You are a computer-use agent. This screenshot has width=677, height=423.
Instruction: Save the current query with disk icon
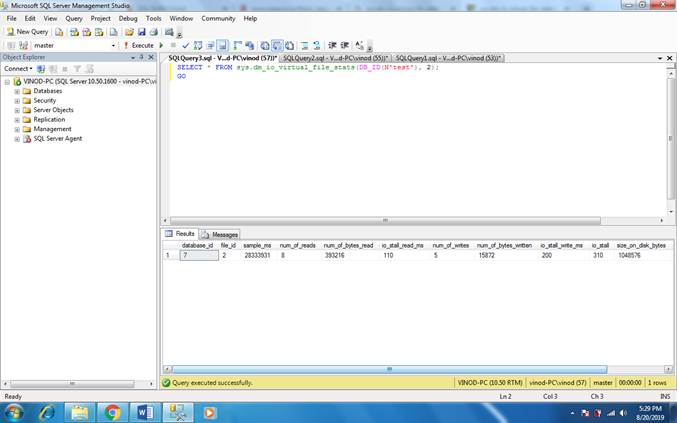[x=141, y=32]
